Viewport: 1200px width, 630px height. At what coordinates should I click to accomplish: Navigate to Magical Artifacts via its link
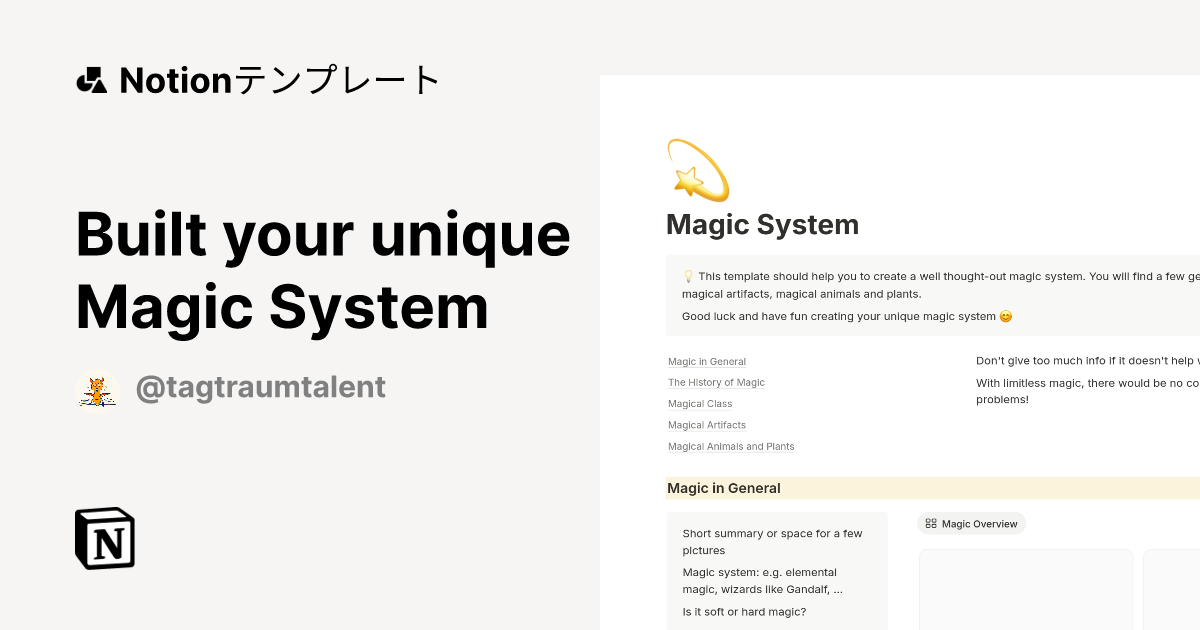pos(706,424)
